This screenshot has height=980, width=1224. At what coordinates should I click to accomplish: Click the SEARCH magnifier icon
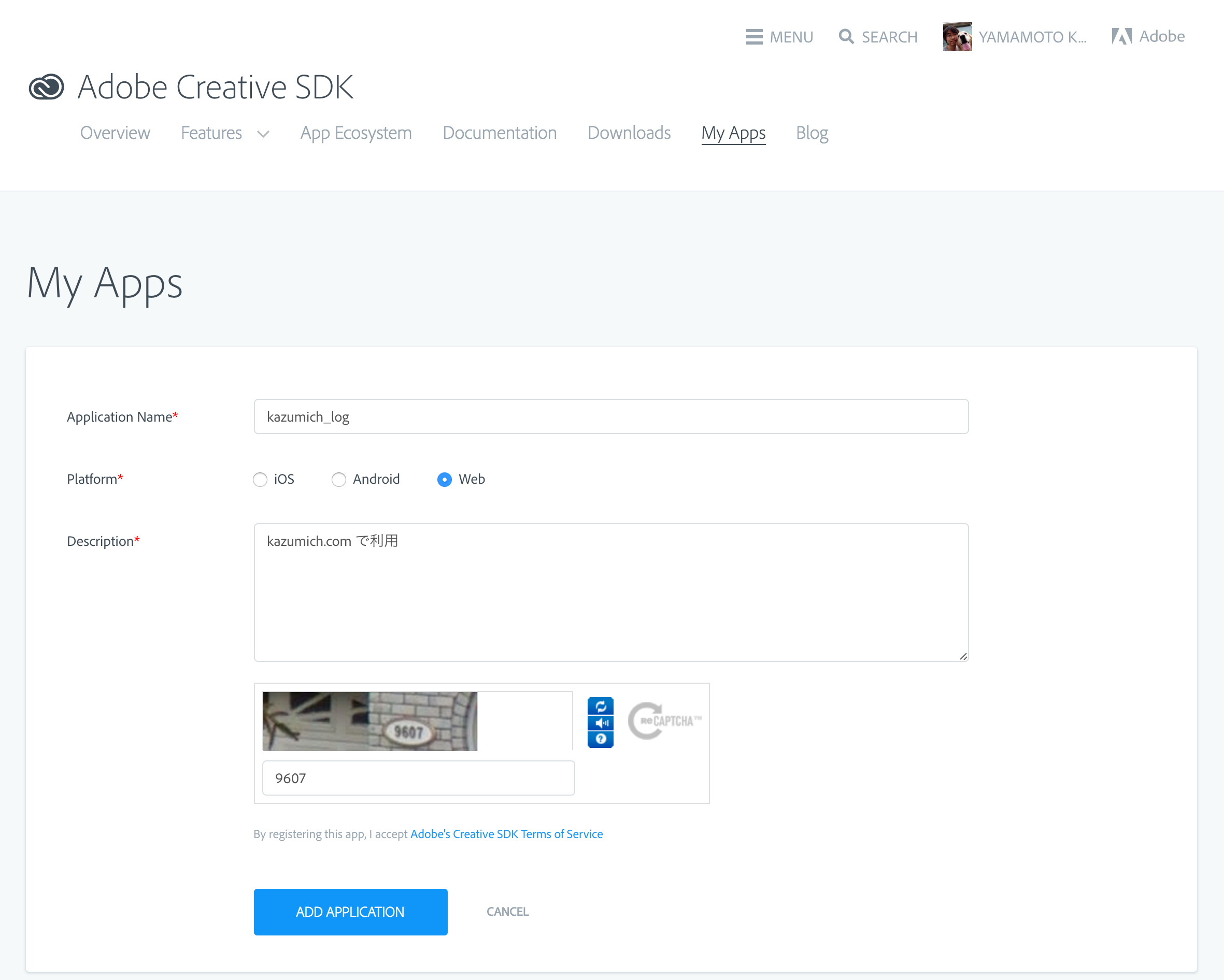click(846, 36)
